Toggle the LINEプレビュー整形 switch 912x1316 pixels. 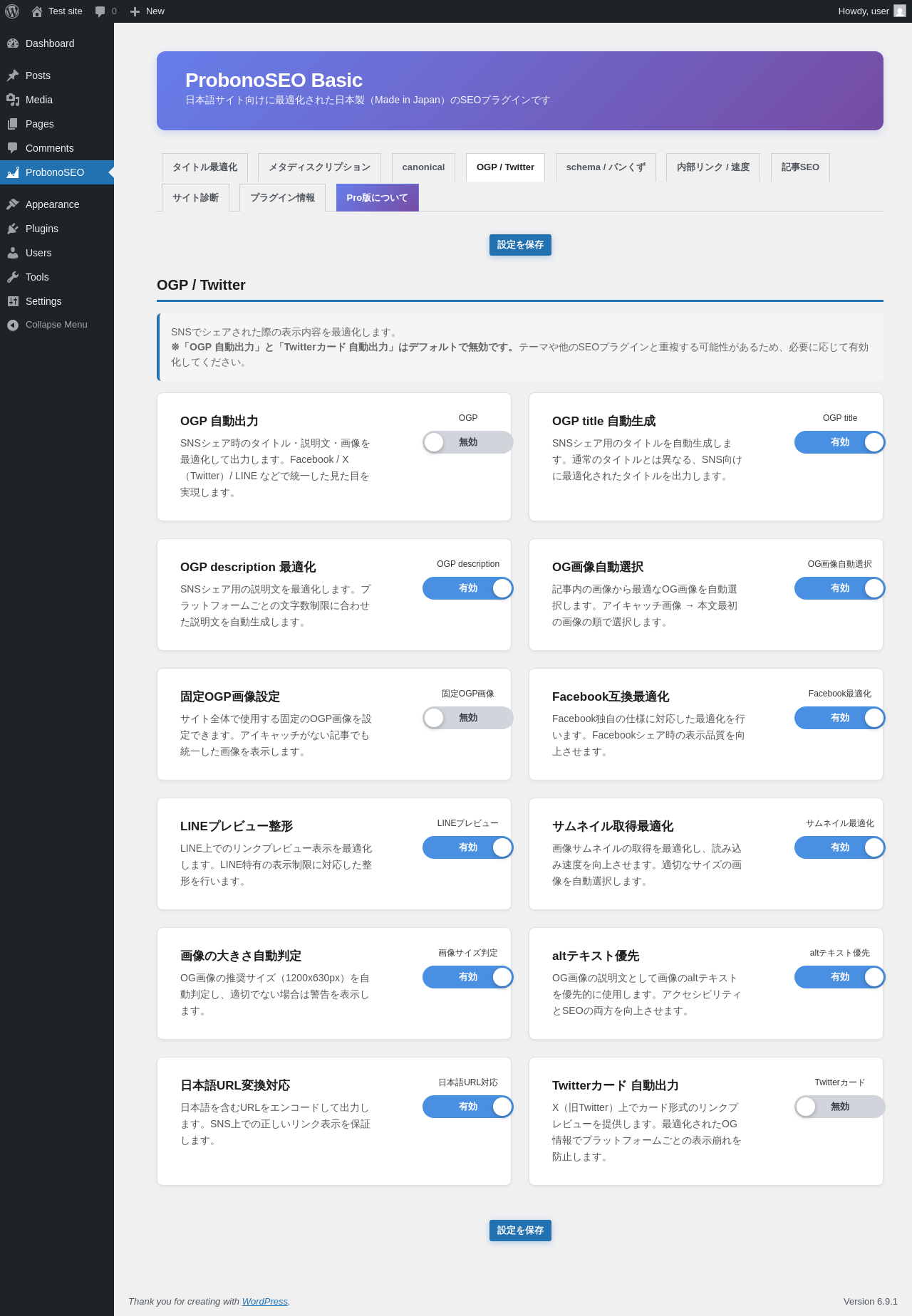point(468,847)
